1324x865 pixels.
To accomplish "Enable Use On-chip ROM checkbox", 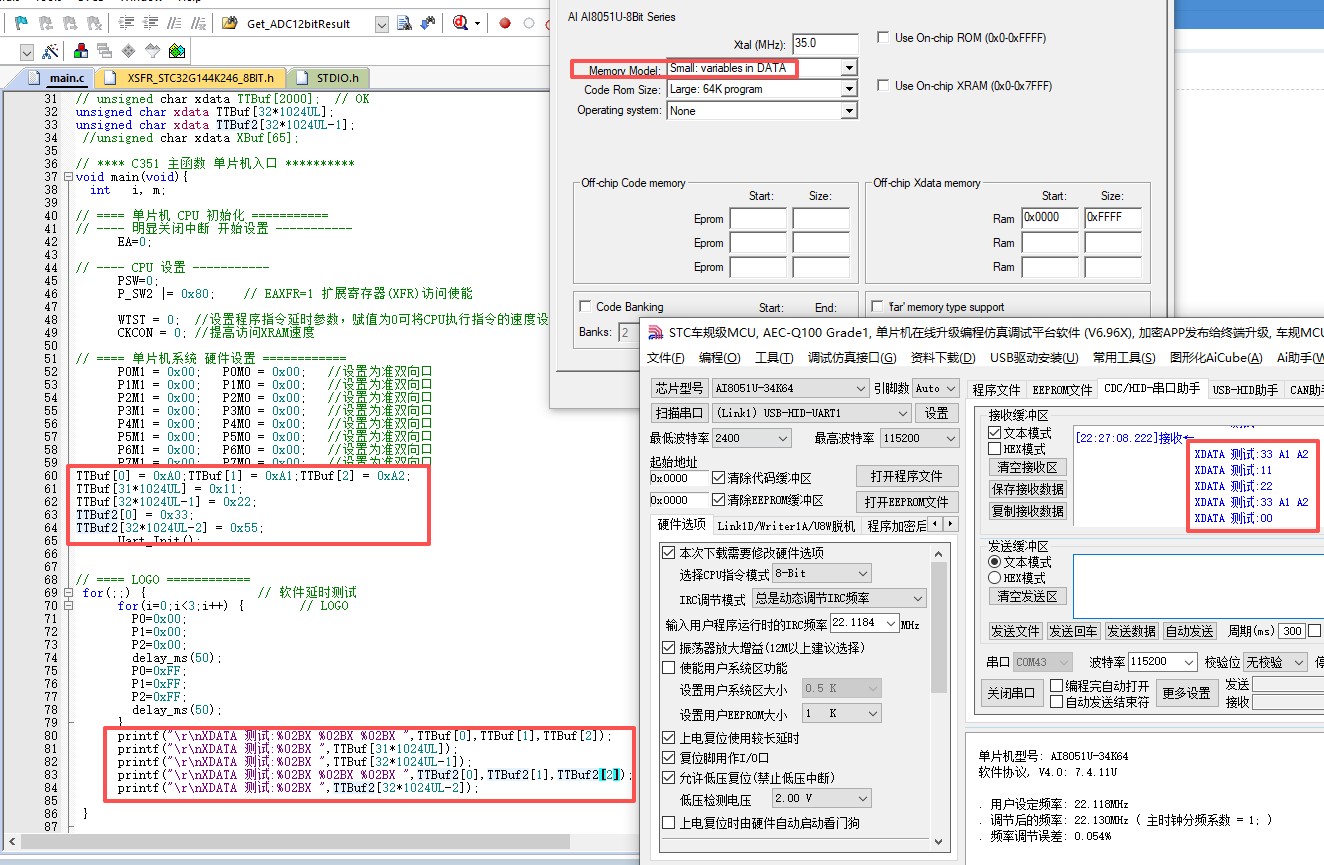I will click(883, 38).
